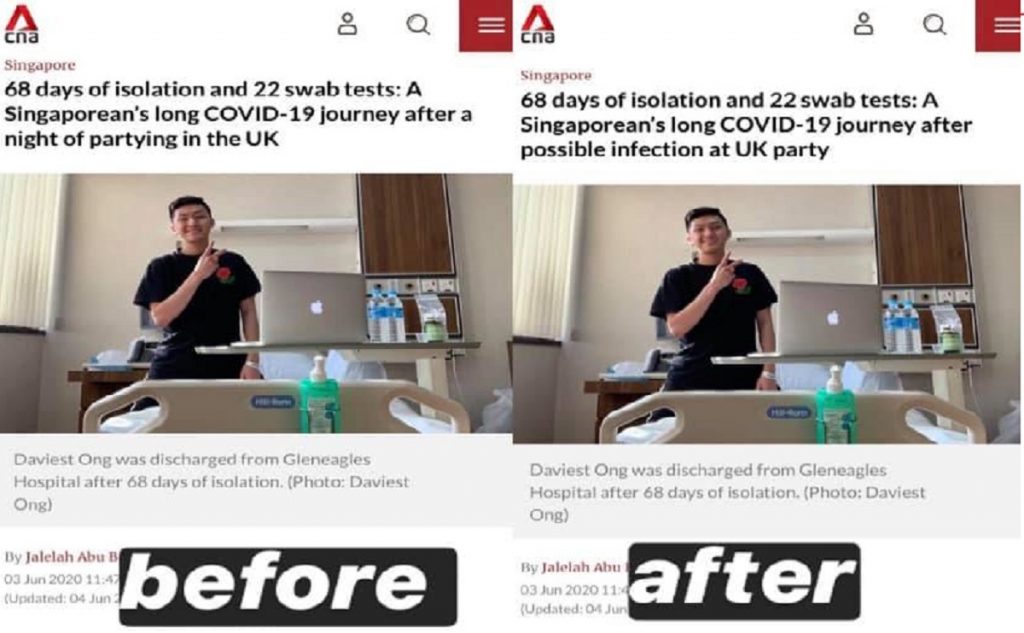Open the hospital room photo in right article
This screenshot has width=1024, height=633.
point(768,314)
